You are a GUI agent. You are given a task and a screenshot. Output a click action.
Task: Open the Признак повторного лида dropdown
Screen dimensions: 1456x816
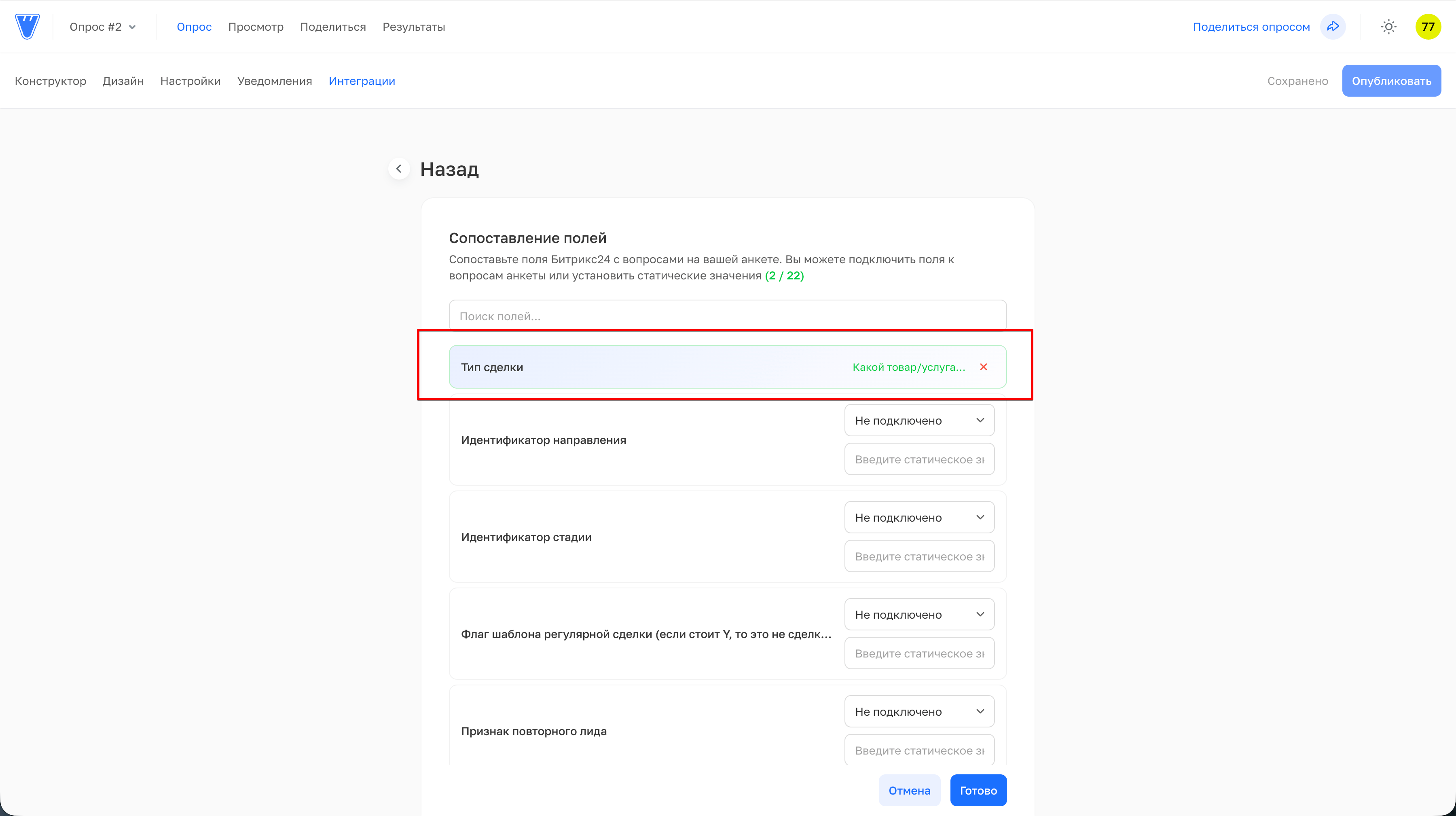coord(919,711)
